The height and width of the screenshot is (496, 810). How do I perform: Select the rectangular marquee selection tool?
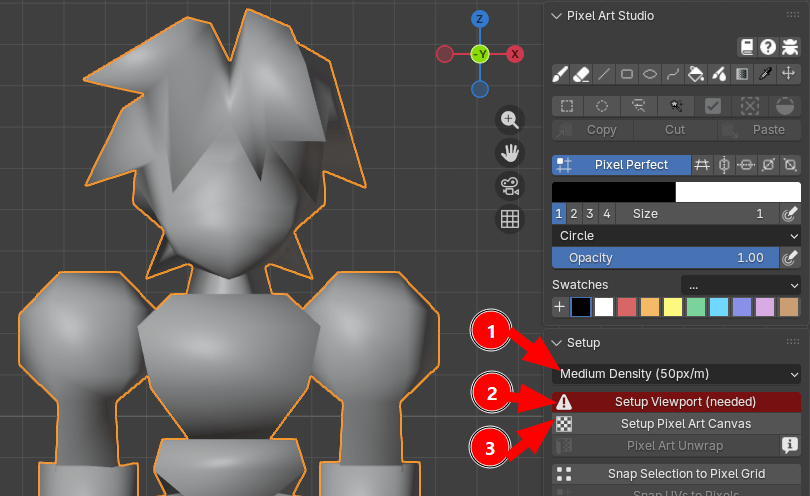click(567, 106)
